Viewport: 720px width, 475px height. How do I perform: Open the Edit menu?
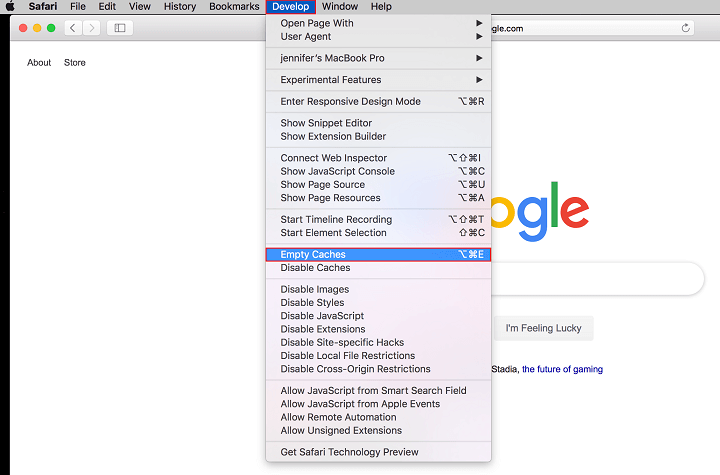[x=107, y=6]
